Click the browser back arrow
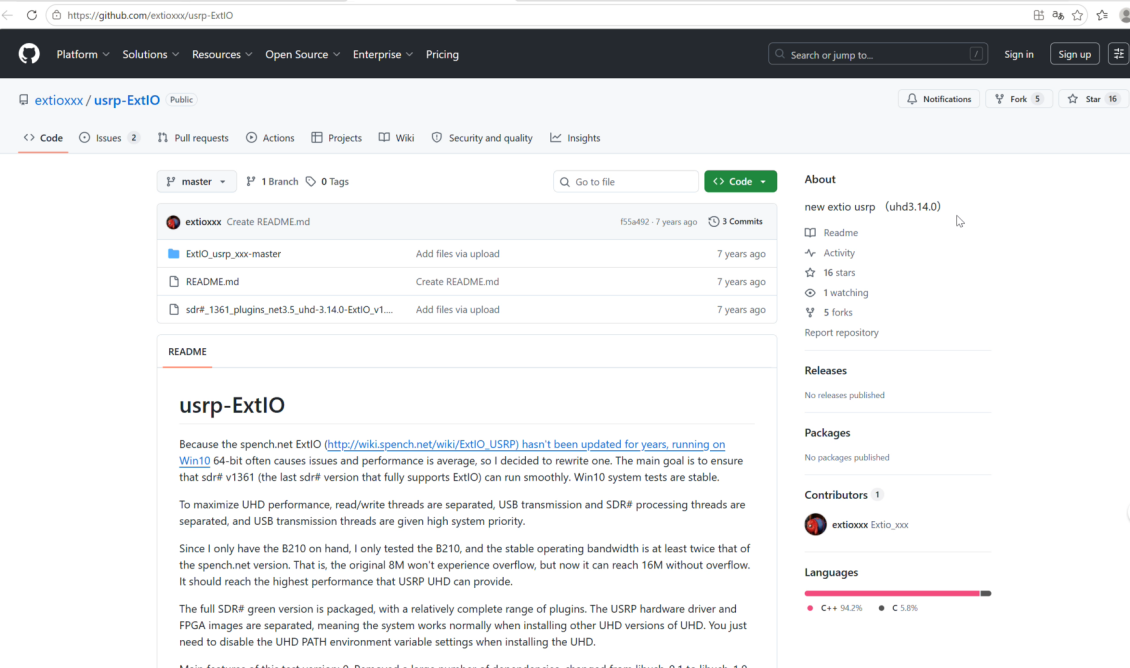This screenshot has height=668, width=1130. [x=8, y=15]
